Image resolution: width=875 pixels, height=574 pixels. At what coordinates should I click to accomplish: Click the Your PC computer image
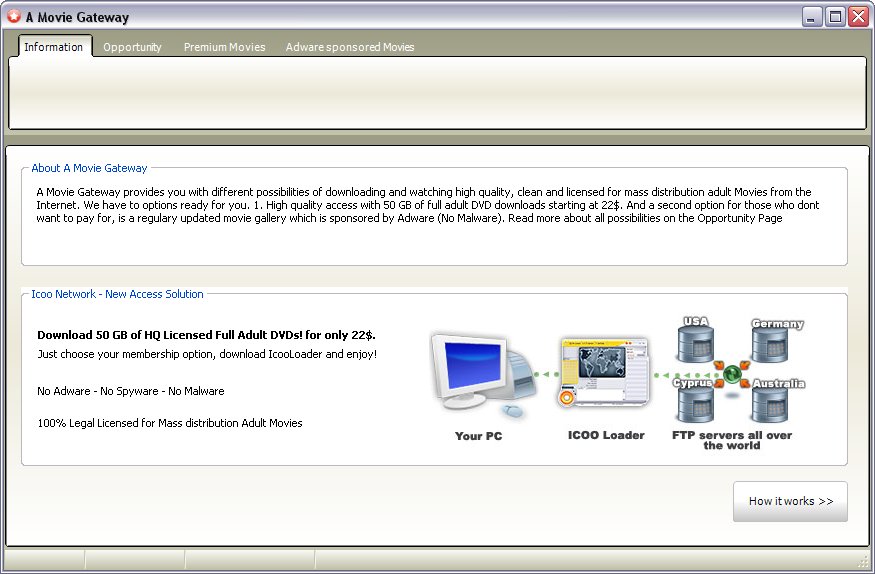pos(483,375)
